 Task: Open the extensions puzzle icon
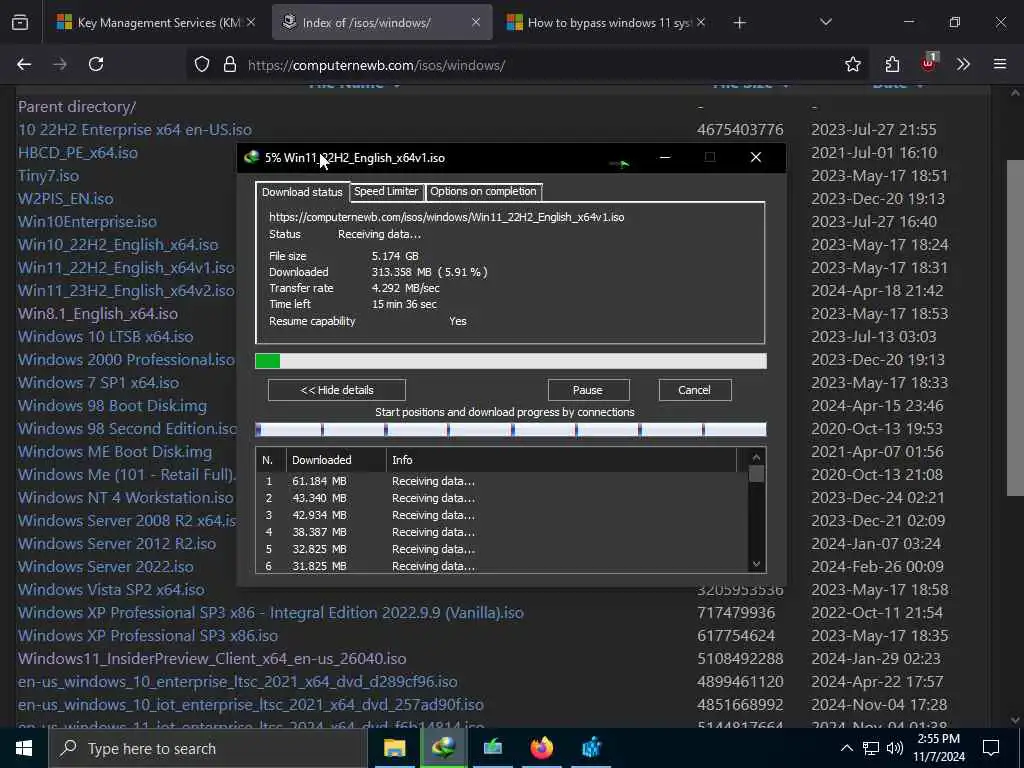(892, 65)
